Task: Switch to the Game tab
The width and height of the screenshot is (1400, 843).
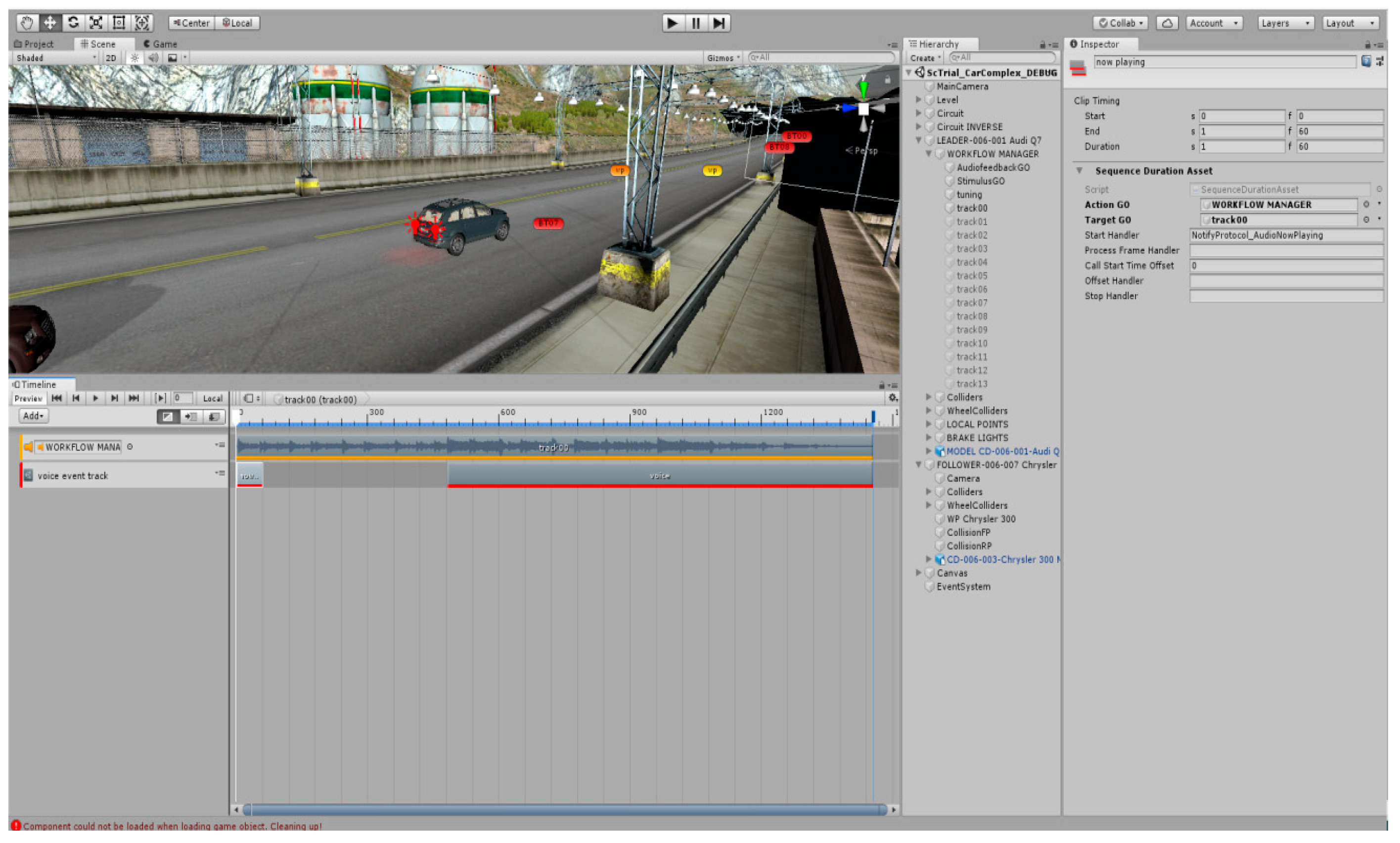Action: pos(161,44)
